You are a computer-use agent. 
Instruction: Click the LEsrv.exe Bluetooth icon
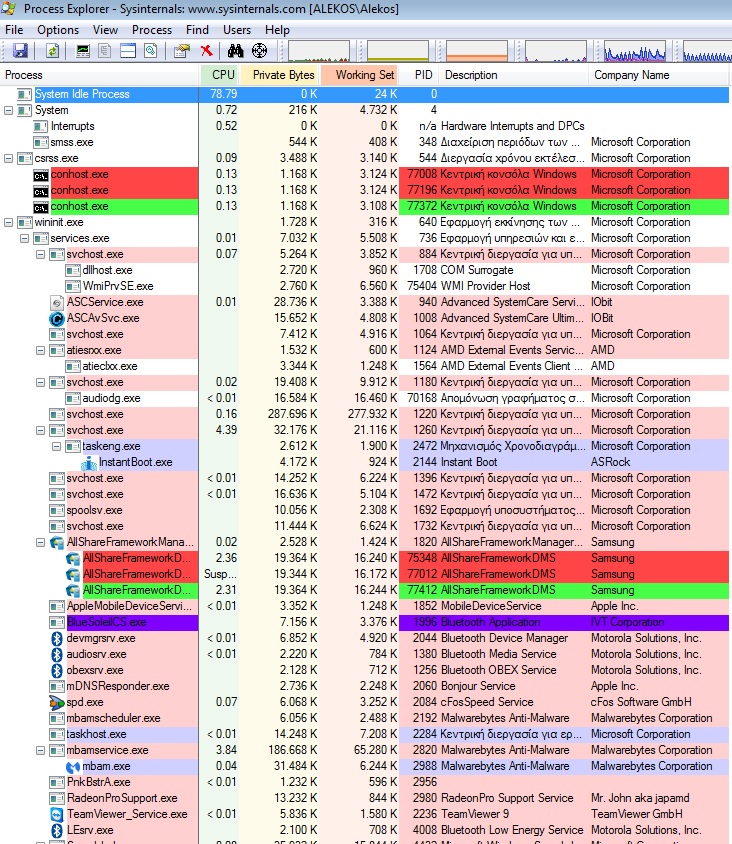pyautogui.click(x=57, y=831)
